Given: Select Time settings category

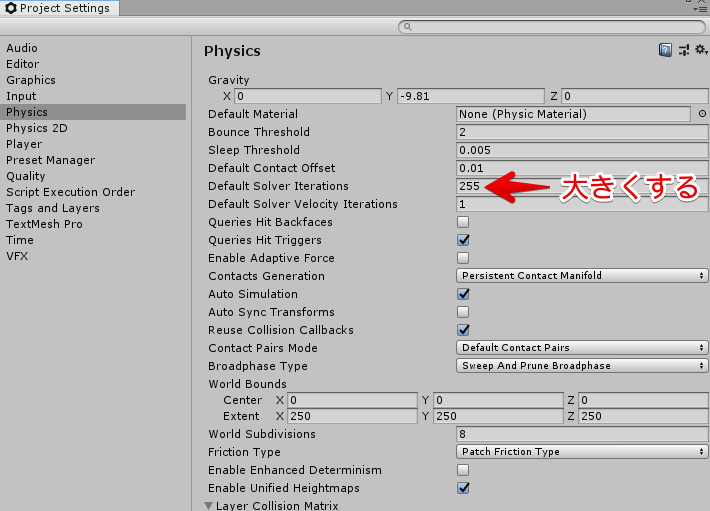Looking at the screenshot, I should 93,240.
